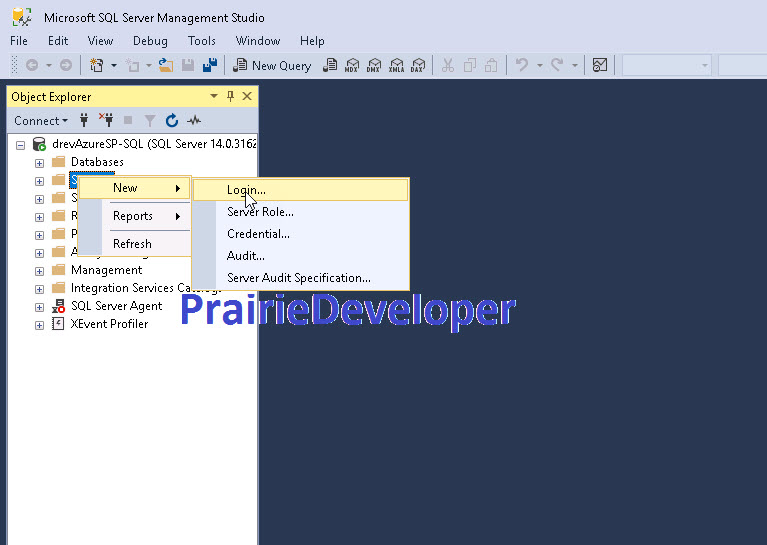Open the empty toolbar combo box

pyautogui.click(x=666, y=66)
